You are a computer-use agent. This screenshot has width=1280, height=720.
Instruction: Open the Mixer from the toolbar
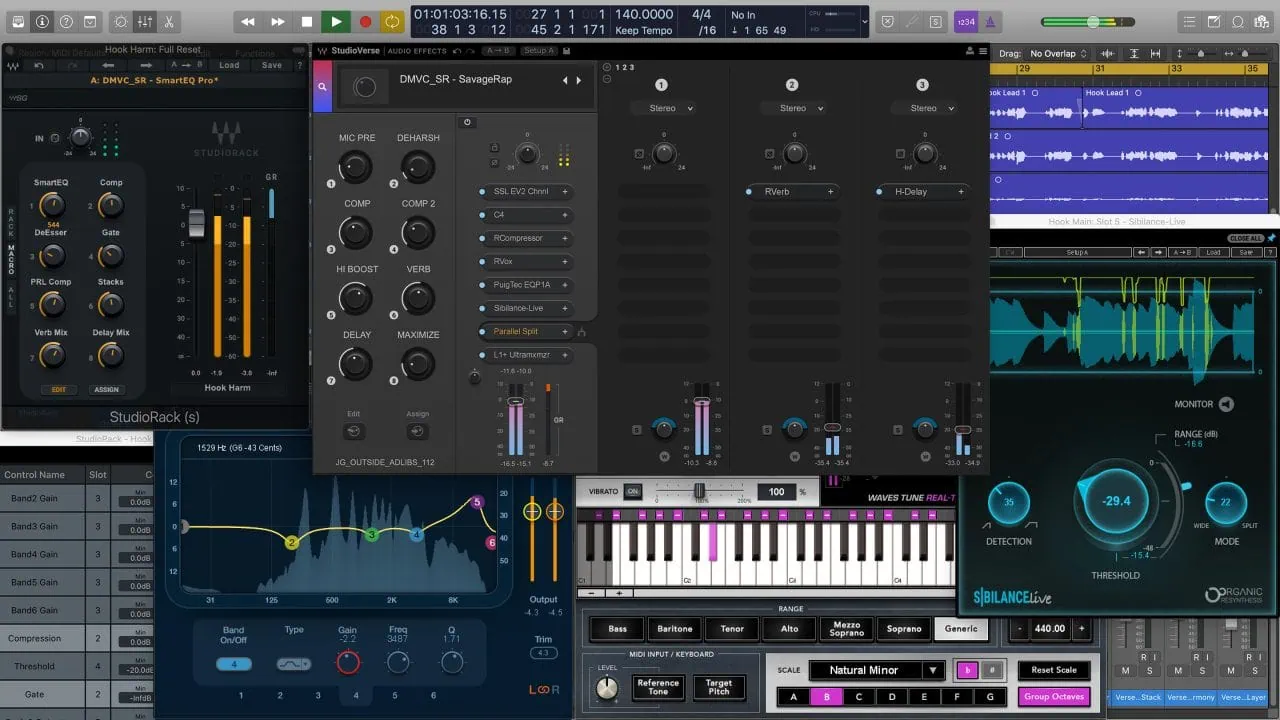[x=144, y=21]
